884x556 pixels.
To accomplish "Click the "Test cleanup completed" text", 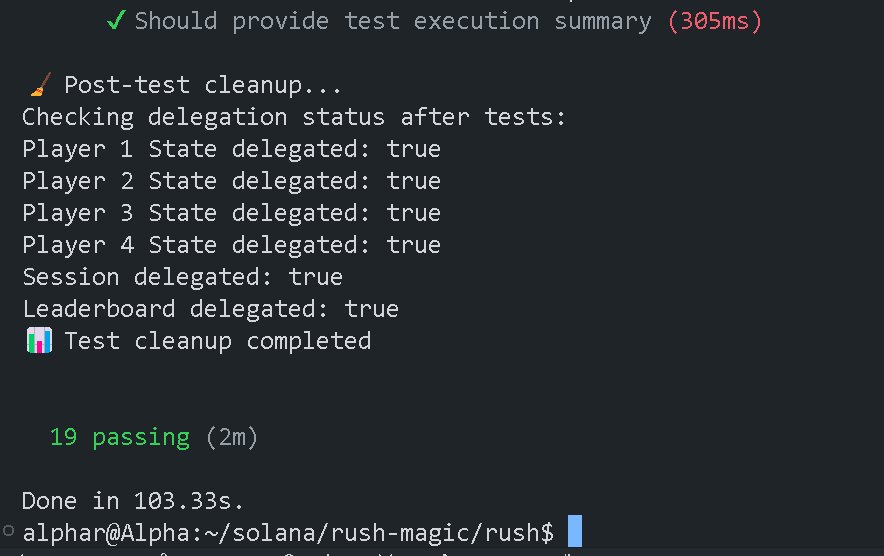I will point(218,341).
